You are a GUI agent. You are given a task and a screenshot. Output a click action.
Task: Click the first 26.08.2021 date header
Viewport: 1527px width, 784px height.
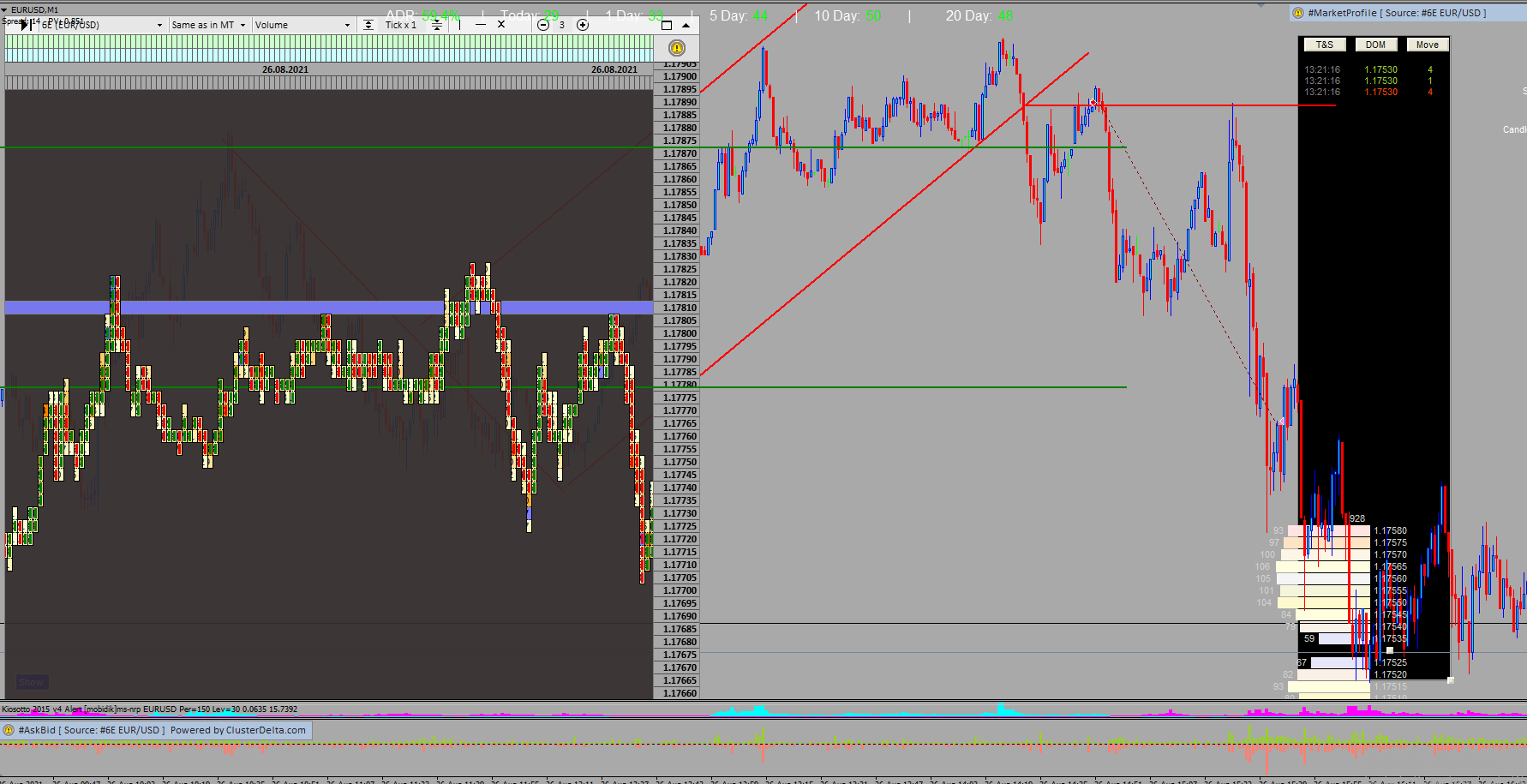285,69
